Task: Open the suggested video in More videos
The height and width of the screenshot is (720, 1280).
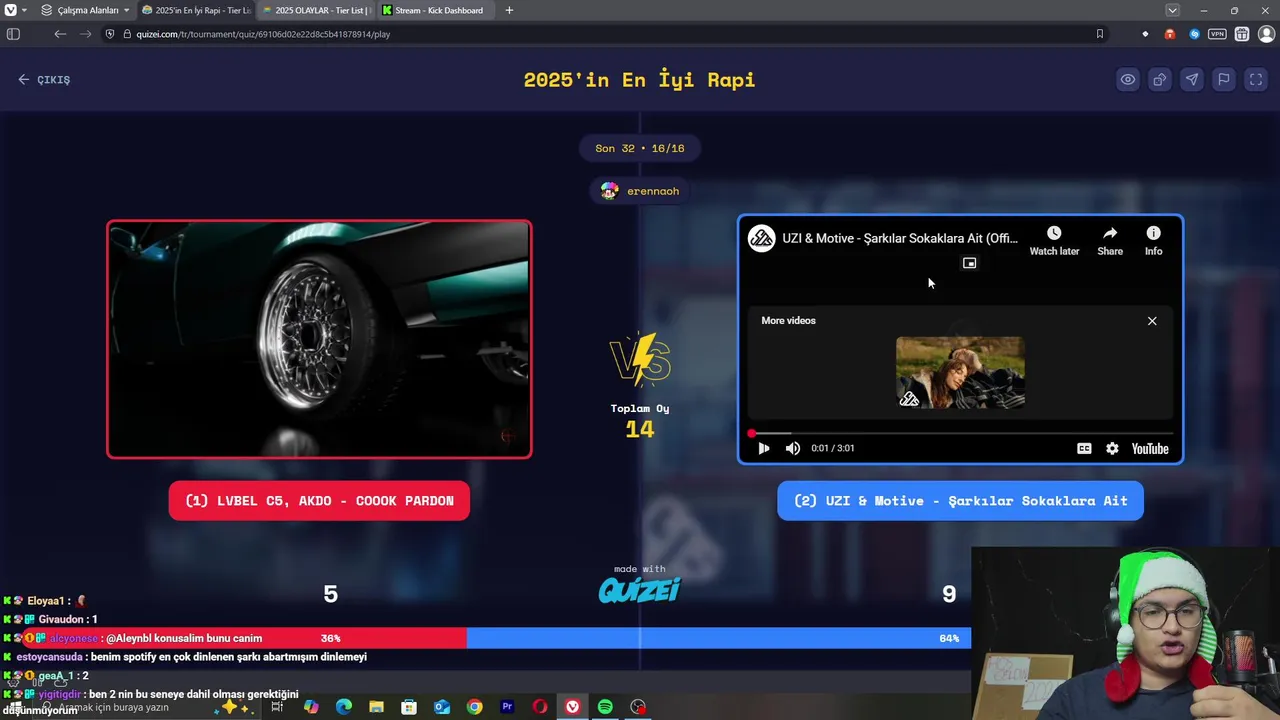Action: coord(960,373)
